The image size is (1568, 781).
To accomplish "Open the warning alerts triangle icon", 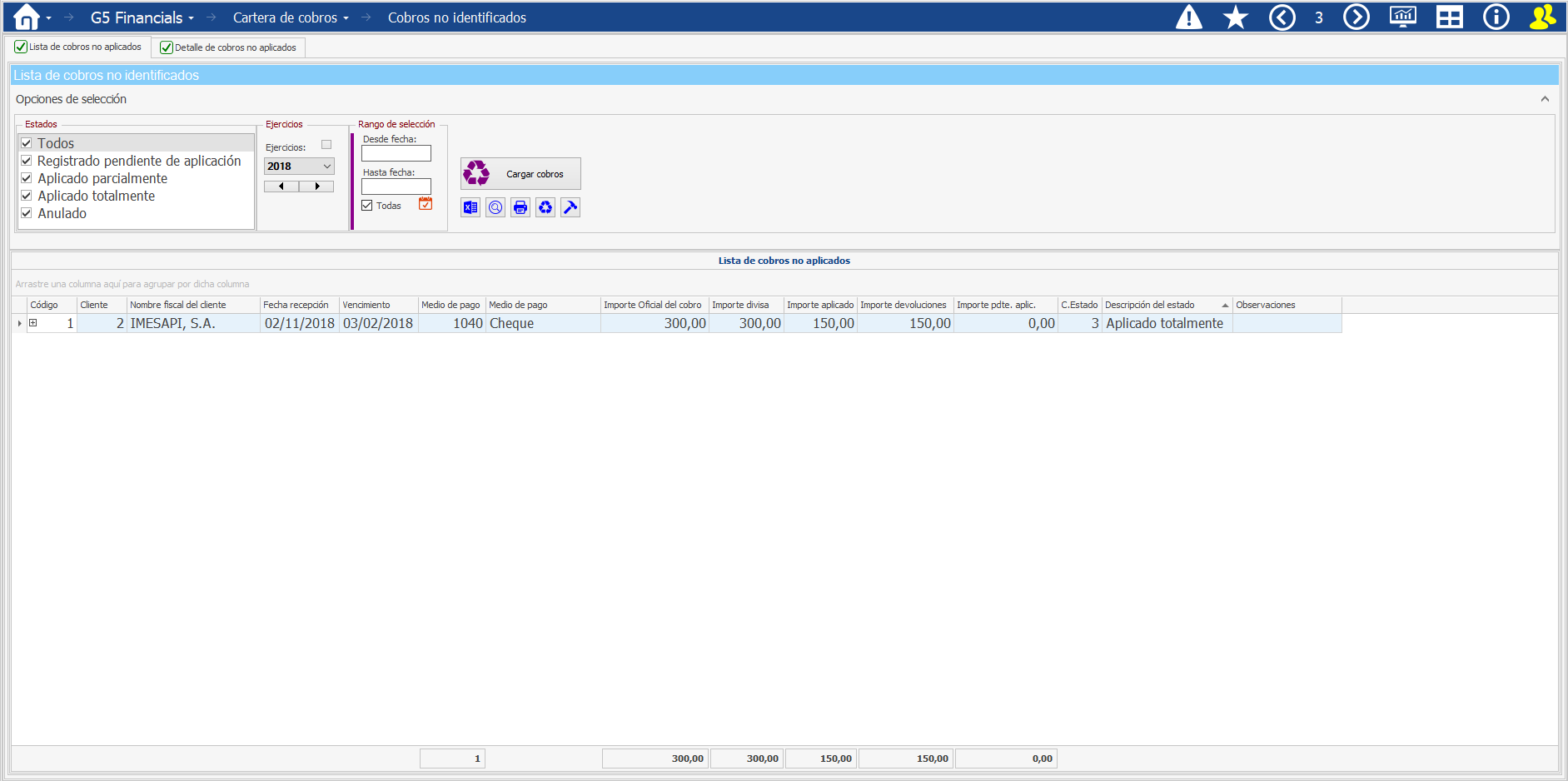I will click(x=1188, y=17).
